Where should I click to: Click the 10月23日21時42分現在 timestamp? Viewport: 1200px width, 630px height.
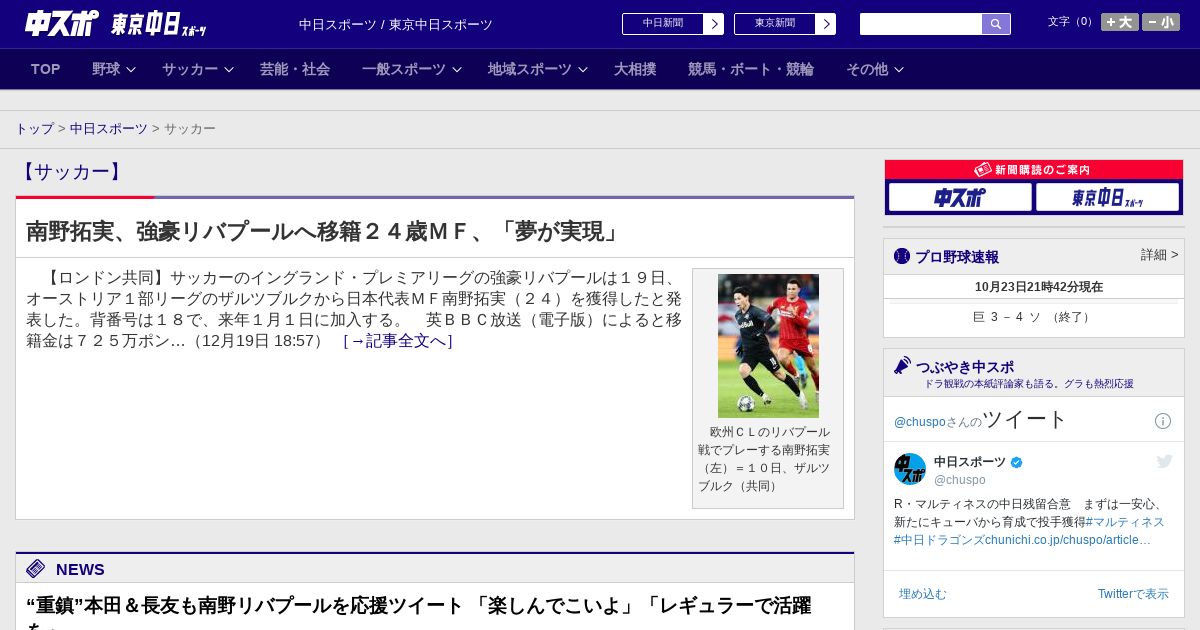[1039, 287]
